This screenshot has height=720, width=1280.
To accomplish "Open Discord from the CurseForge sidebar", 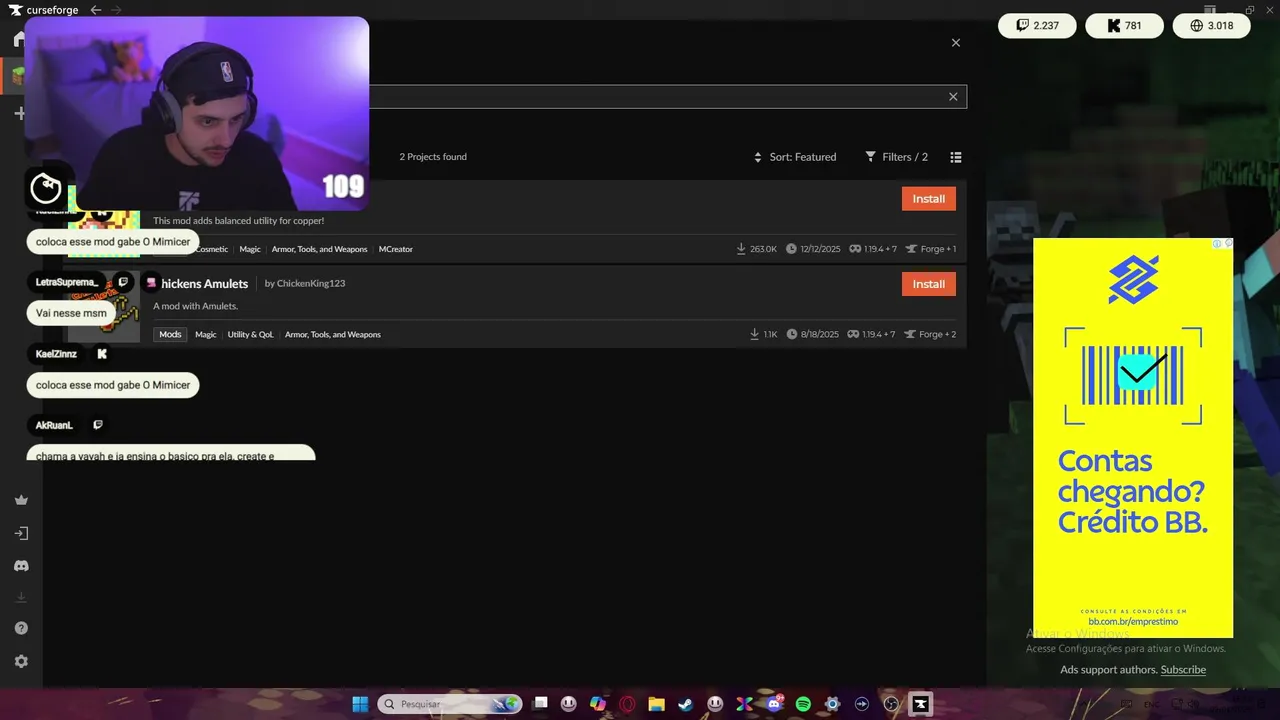I will point(21,566).
